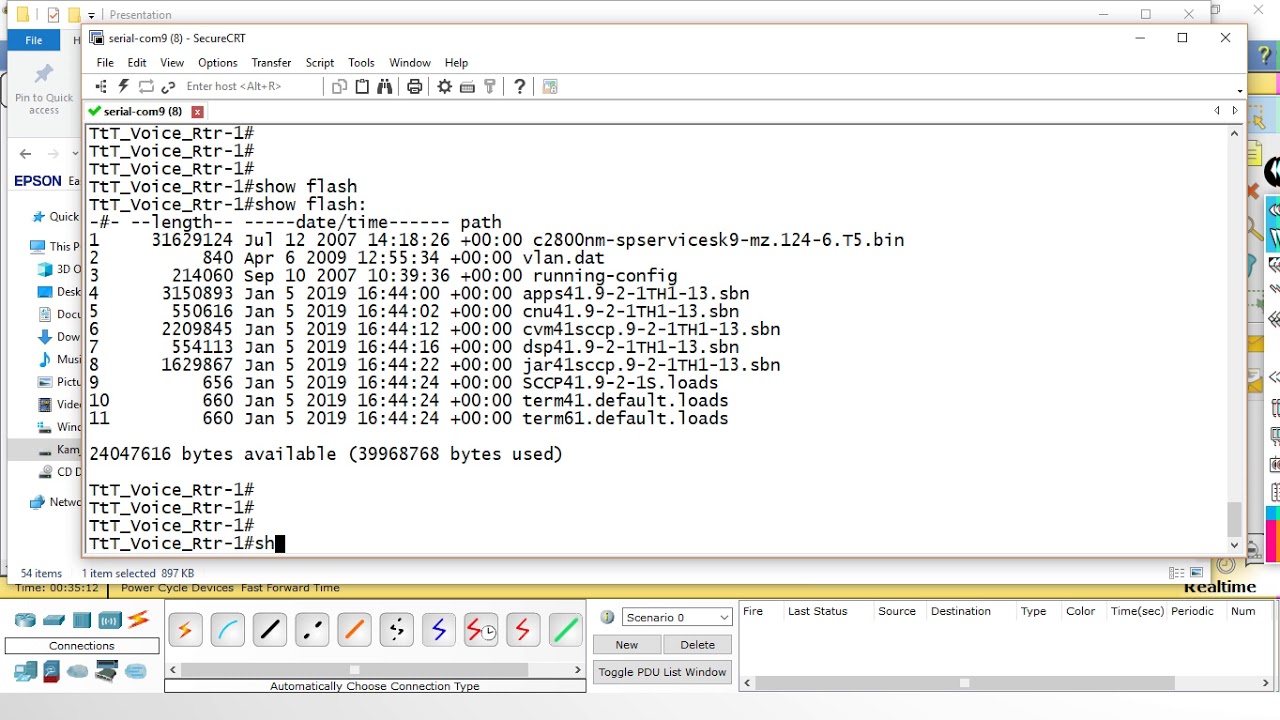1280x720 pixels.
Task: Click the Delete scenario button
Action: (698, 645)
